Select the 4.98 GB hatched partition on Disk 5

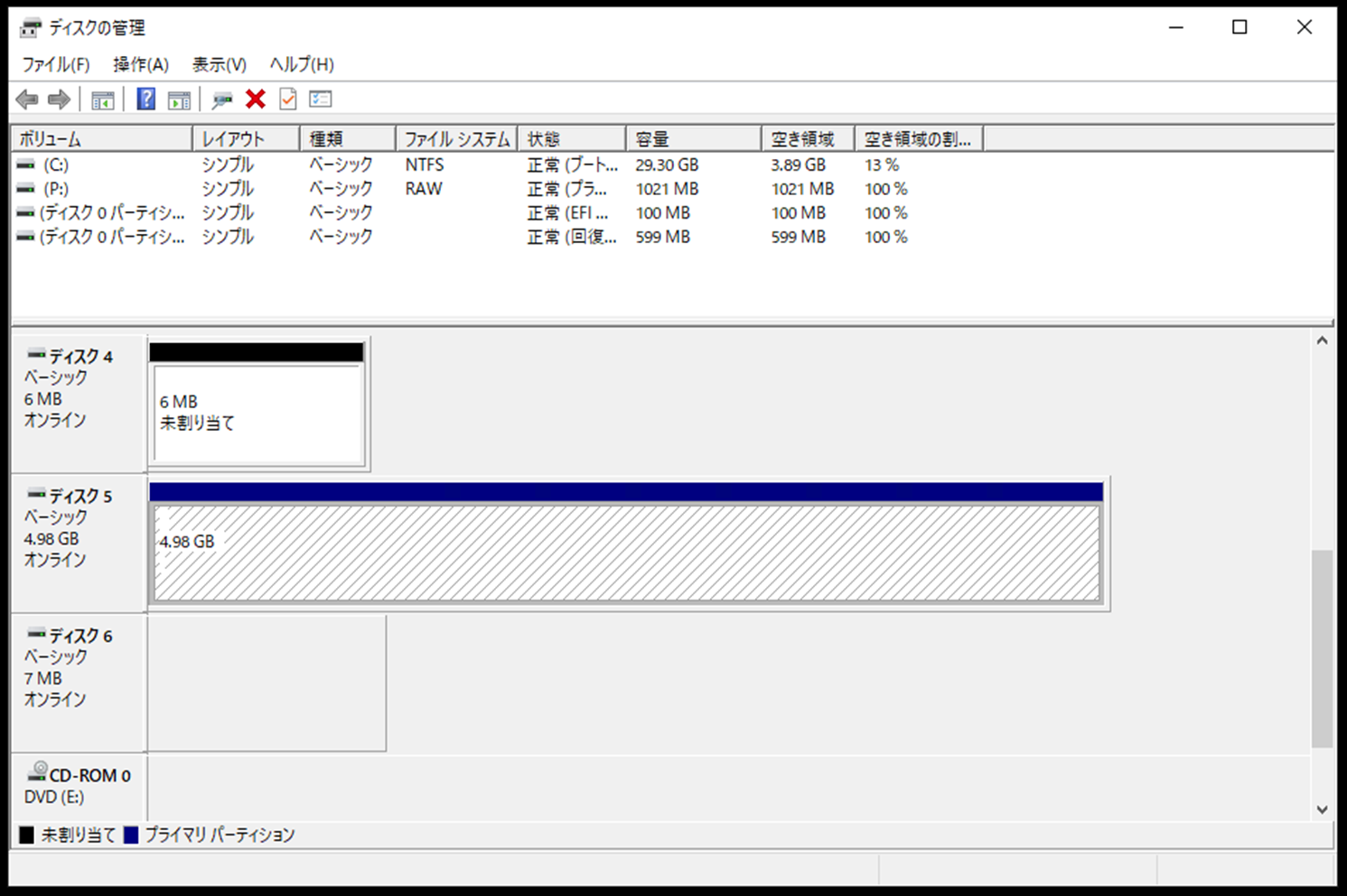(x=627, y=553)
